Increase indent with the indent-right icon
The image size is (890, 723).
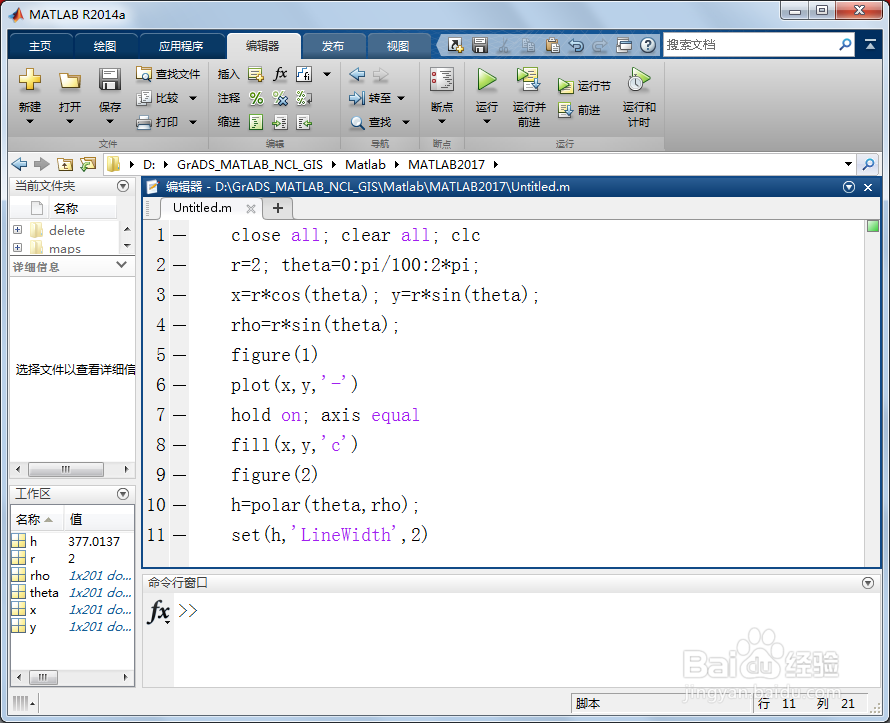280,122
